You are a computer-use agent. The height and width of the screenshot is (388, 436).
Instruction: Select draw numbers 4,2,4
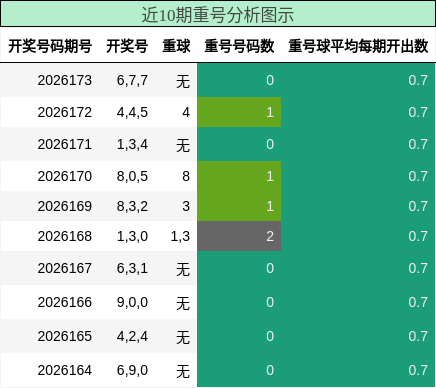132,336
